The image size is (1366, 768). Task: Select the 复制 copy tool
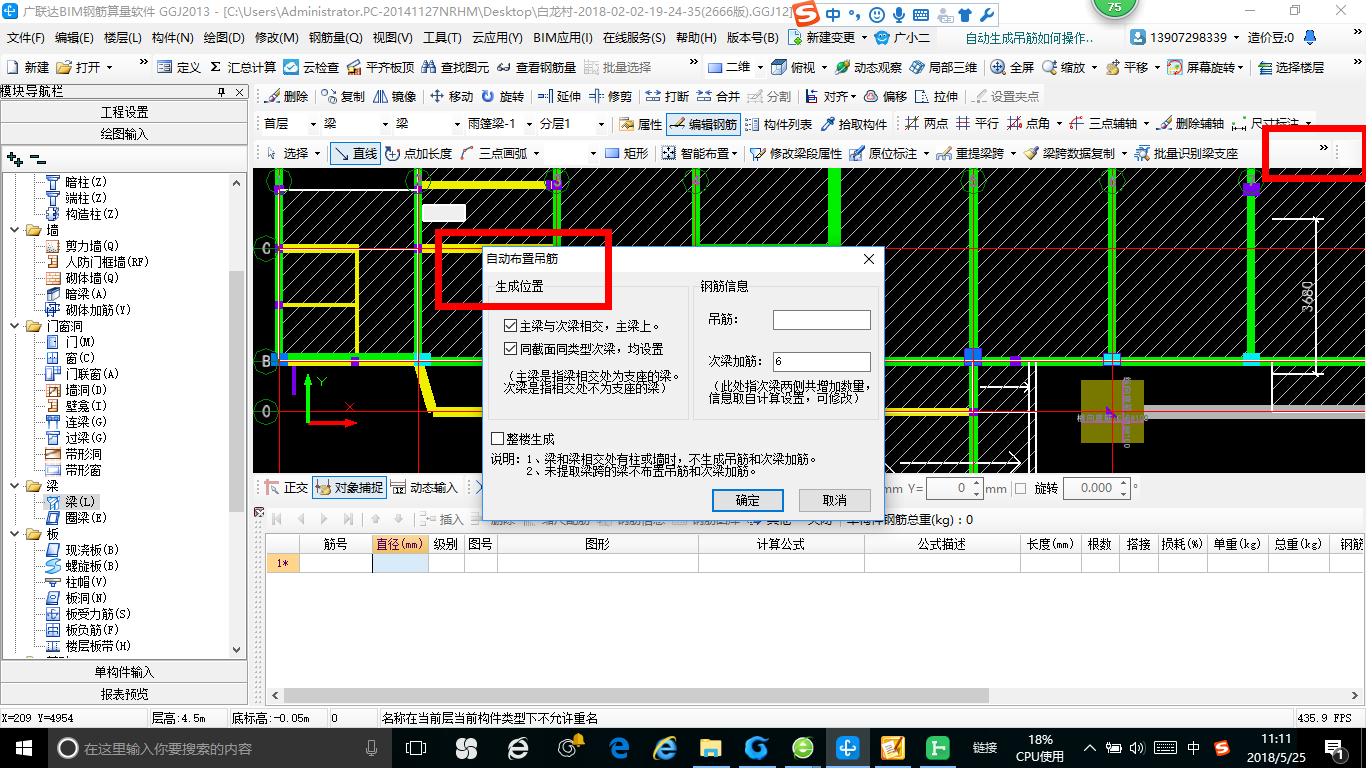[343, 97]
